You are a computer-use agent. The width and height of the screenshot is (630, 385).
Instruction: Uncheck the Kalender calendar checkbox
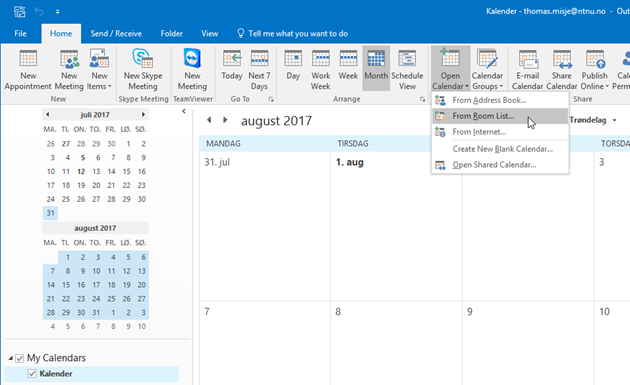[32, 374]
